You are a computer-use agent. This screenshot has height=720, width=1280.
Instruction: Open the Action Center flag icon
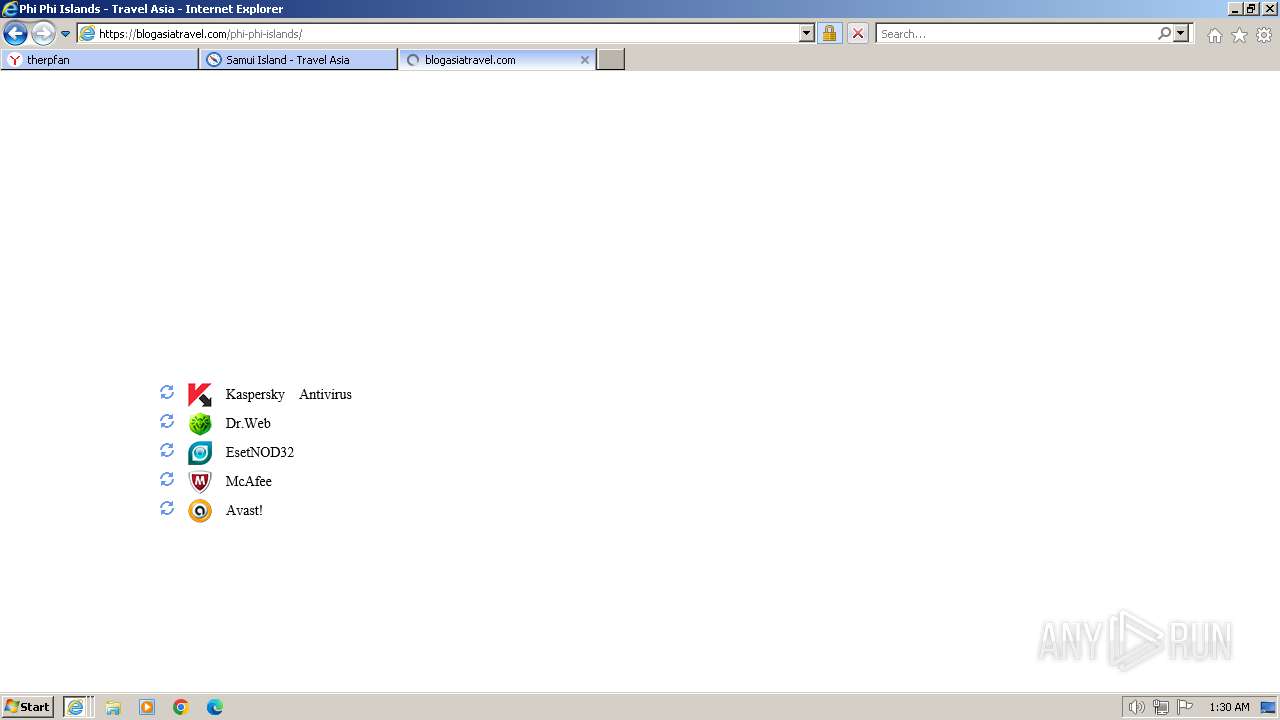[1185, 707]
